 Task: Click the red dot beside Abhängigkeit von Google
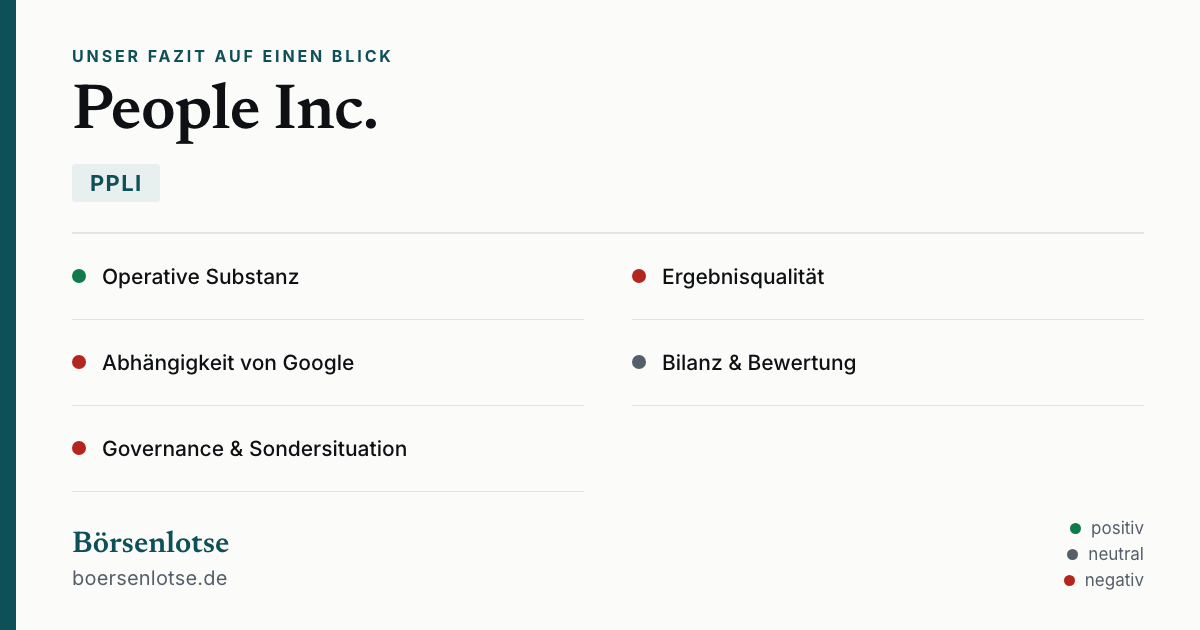[79, 362]
